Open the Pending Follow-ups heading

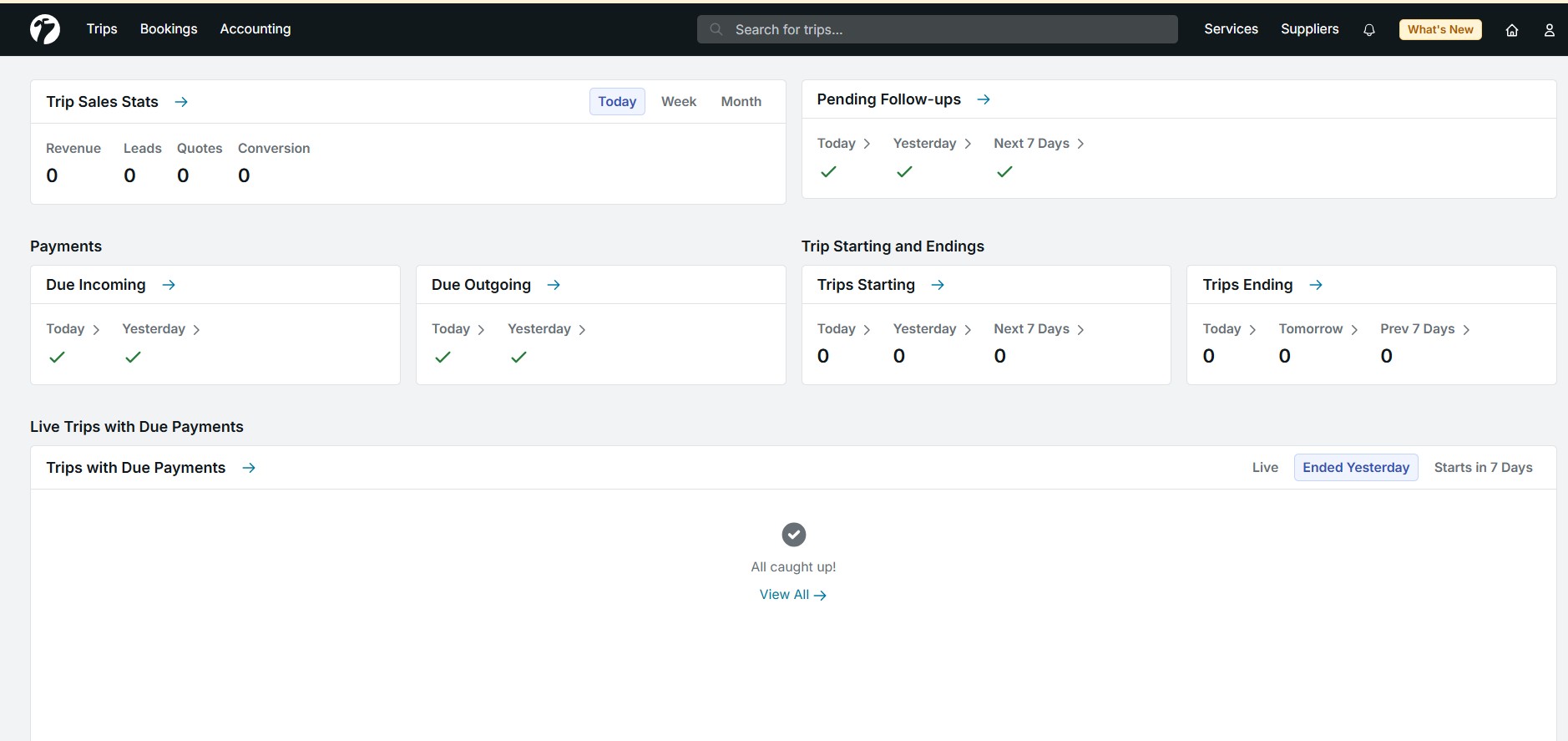[889, 99]
